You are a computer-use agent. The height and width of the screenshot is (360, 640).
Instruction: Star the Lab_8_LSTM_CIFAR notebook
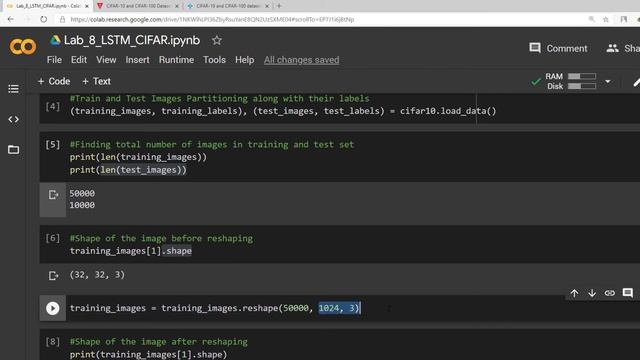tap(217, 40)
